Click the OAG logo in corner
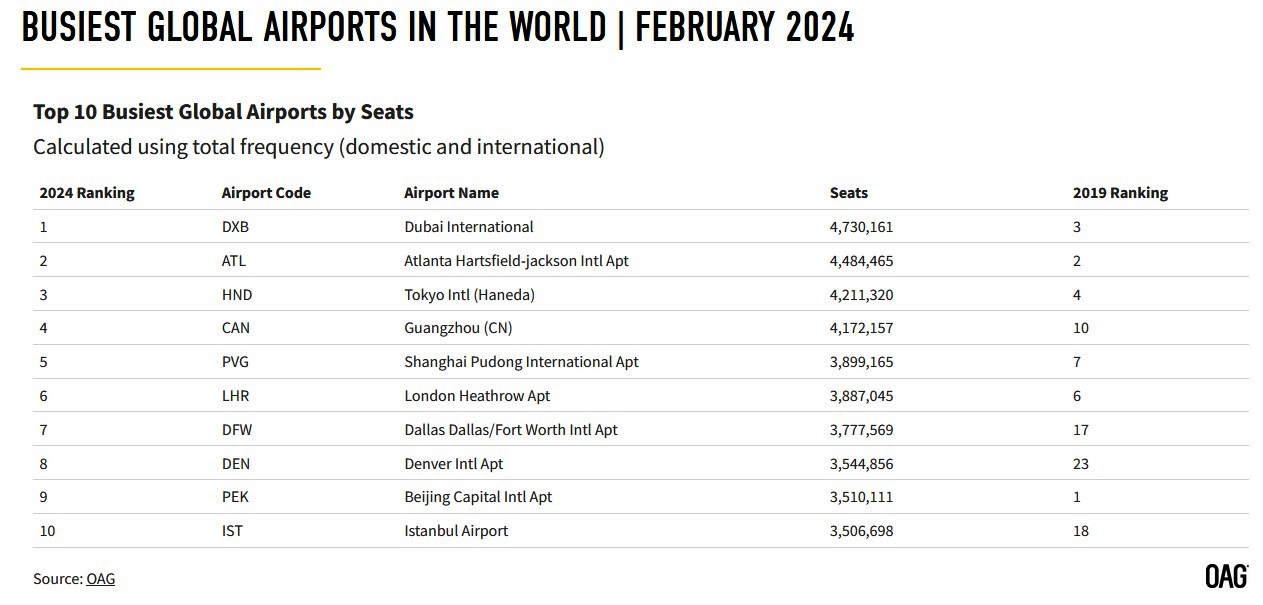Image resolution: width=1263 pixels, height=605 pixels. pos(1226,577)
